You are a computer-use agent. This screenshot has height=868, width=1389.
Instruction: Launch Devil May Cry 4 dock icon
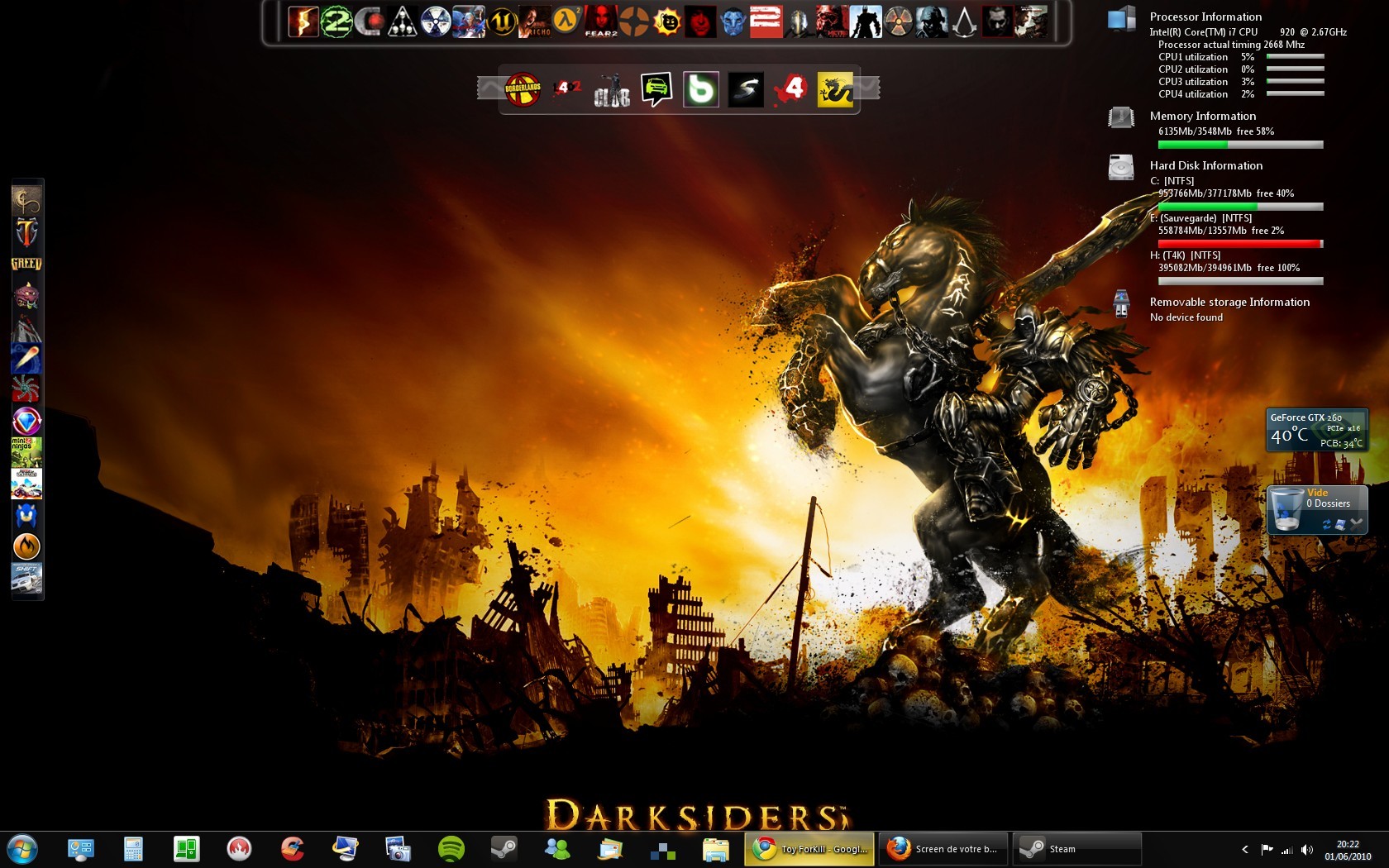coord(468,21)
